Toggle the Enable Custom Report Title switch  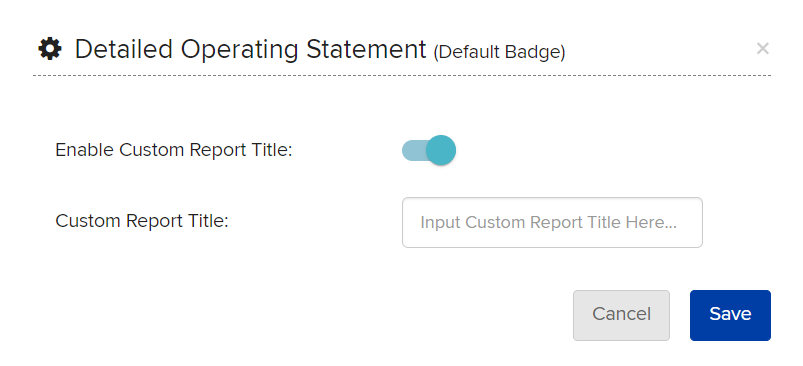pos(429,150)
